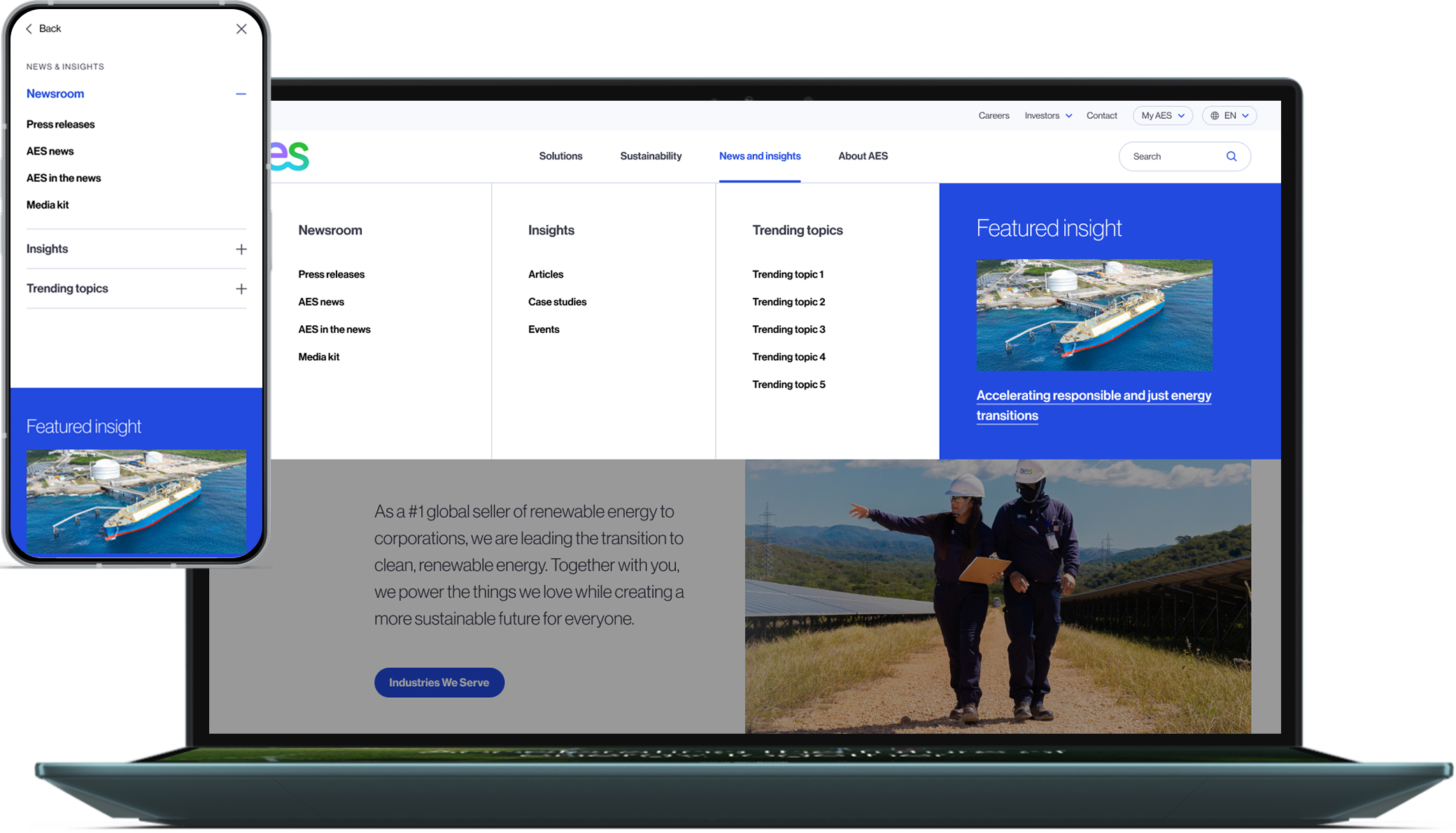Open AES news in mega menu

coord(321,302)
